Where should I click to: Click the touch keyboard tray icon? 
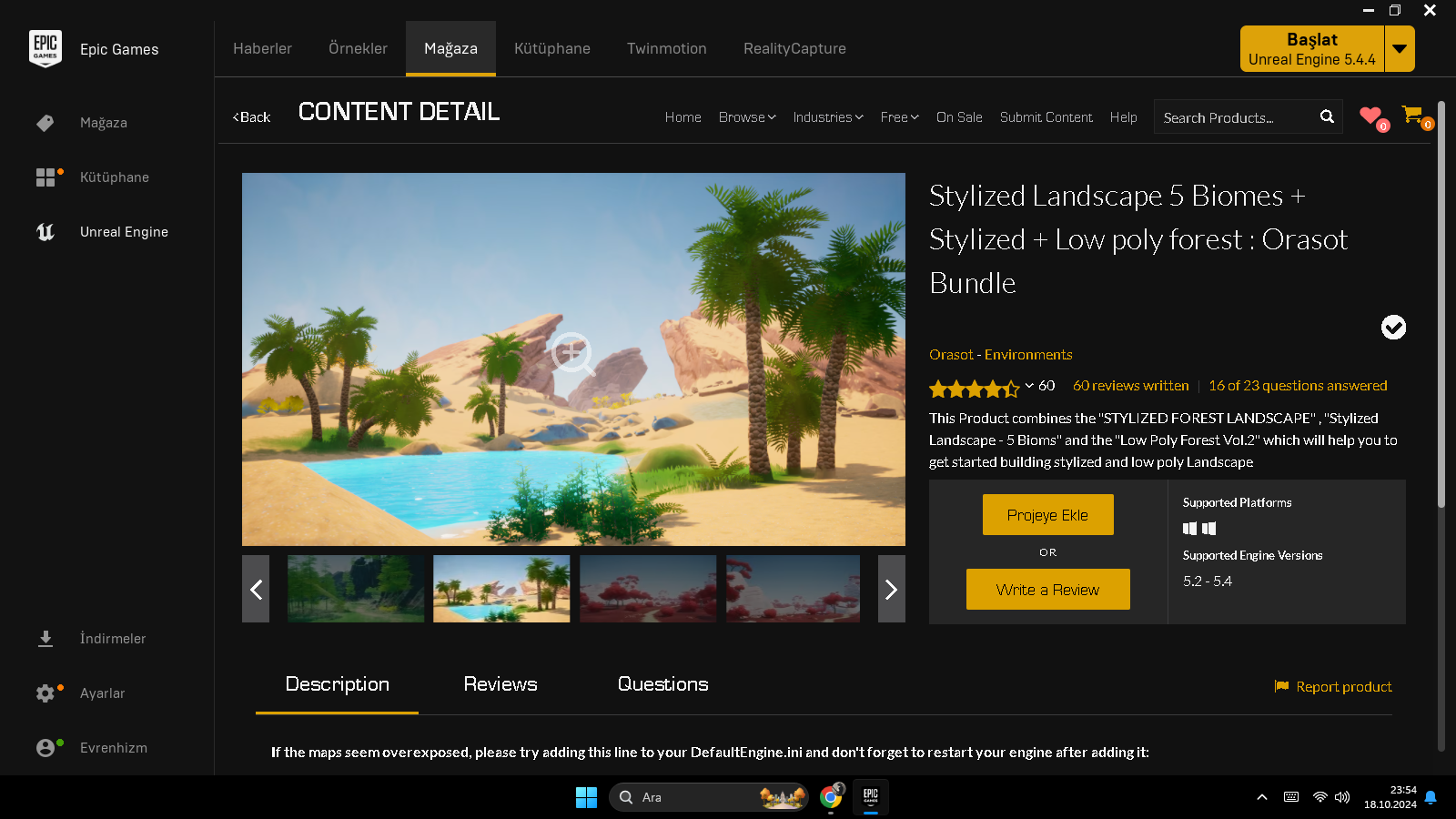[1291, 797]
